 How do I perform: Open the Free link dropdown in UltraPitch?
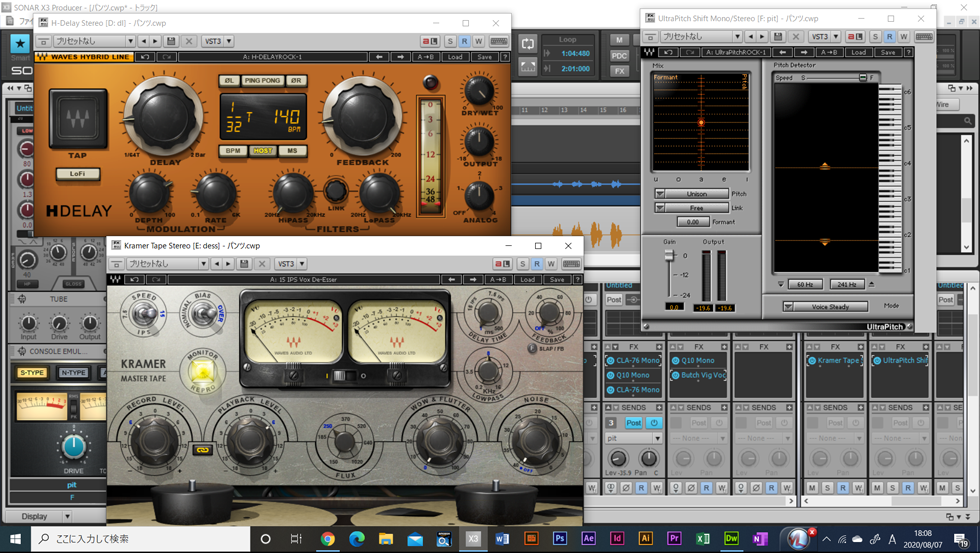click(691, 207)
